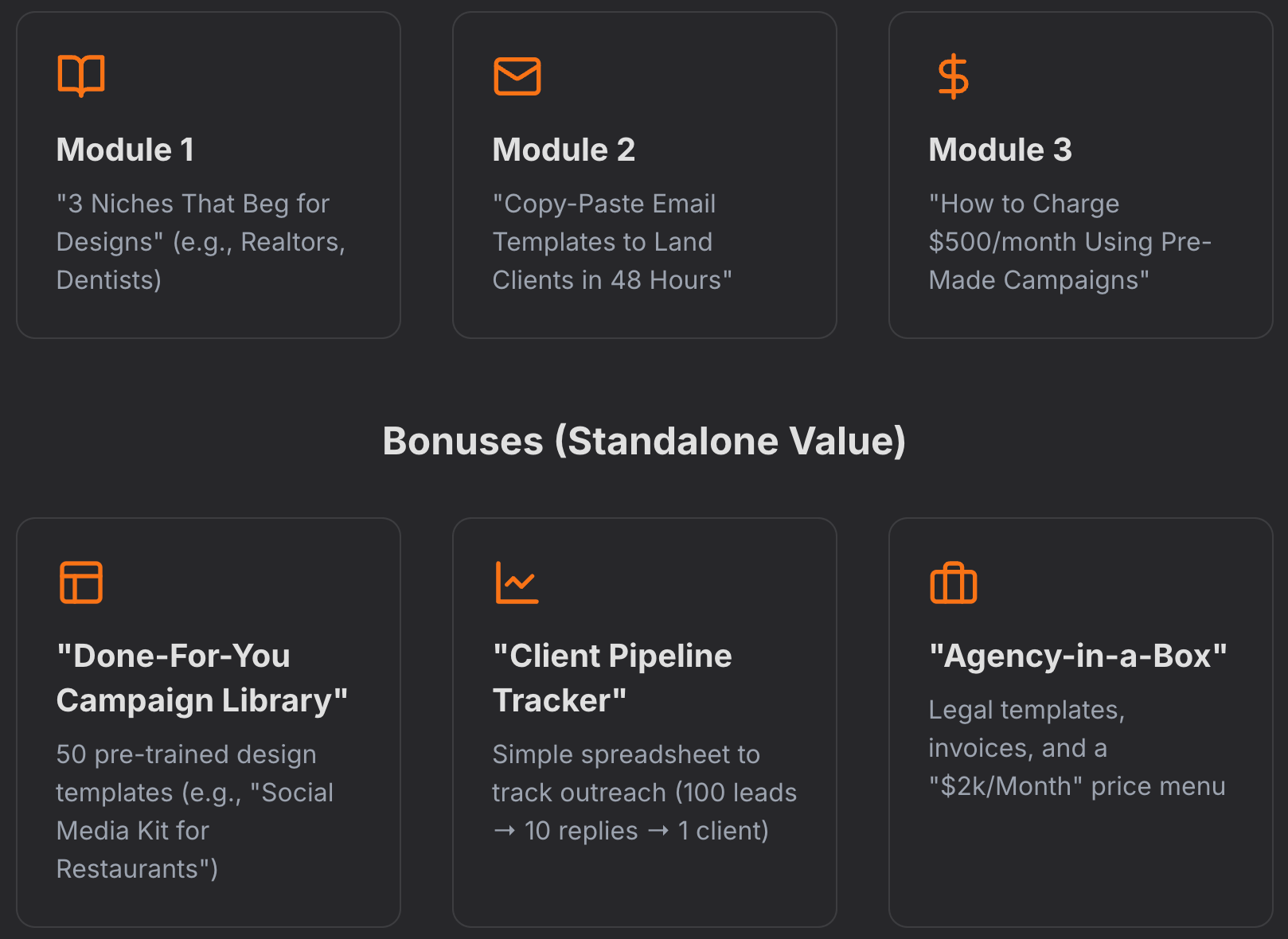
Task: Click the Module 1 heading
Action: (x=125, y=150)
